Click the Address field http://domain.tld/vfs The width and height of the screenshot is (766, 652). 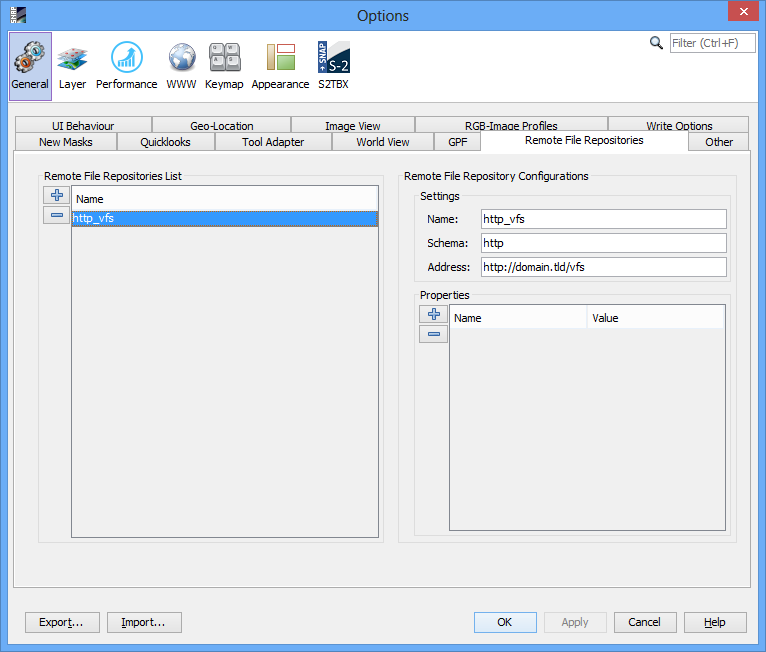pyautogui.click(x=603, y=267)
